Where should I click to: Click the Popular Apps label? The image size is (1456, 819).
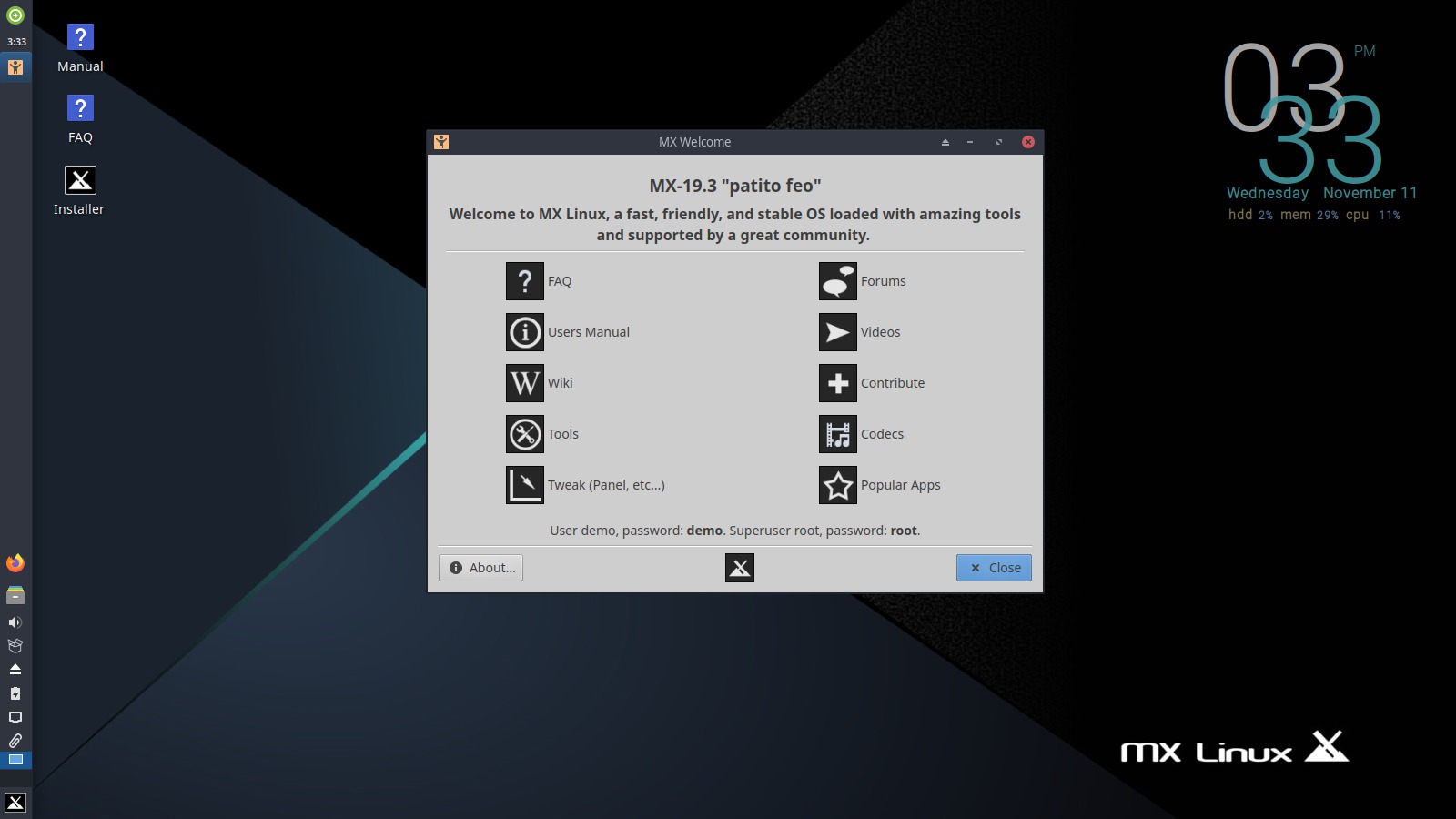[x=901, y=485]
